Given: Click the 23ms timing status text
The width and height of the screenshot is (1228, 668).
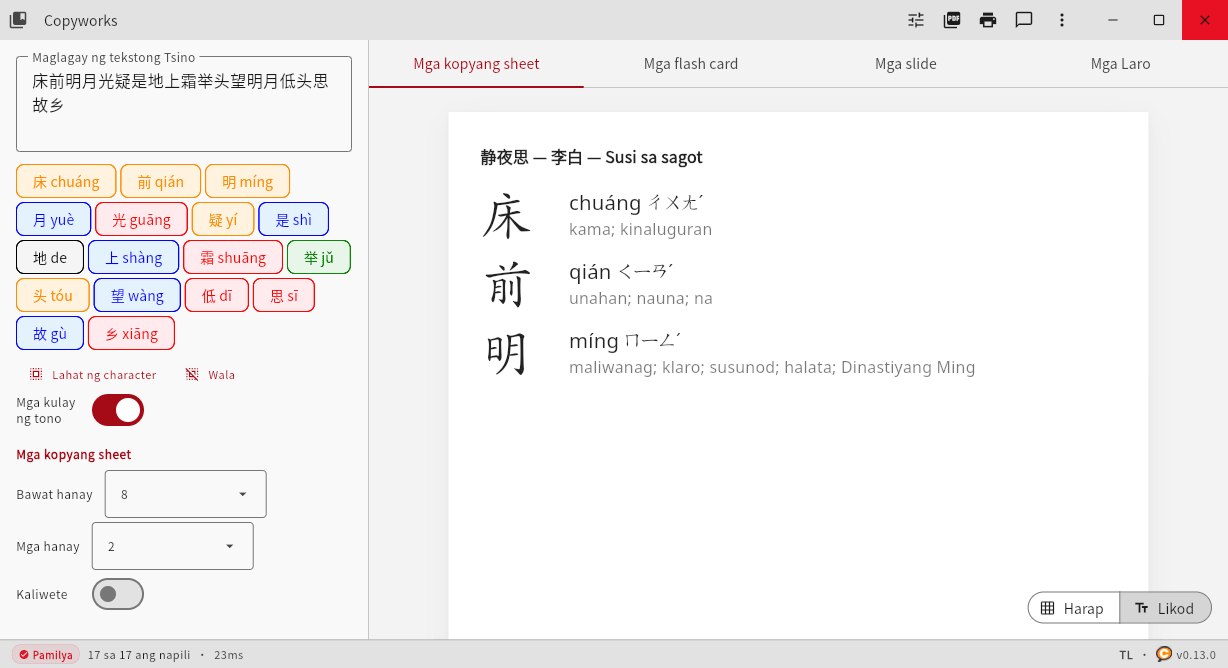Looking at the screenshot, I should click(x=228, y=655).
